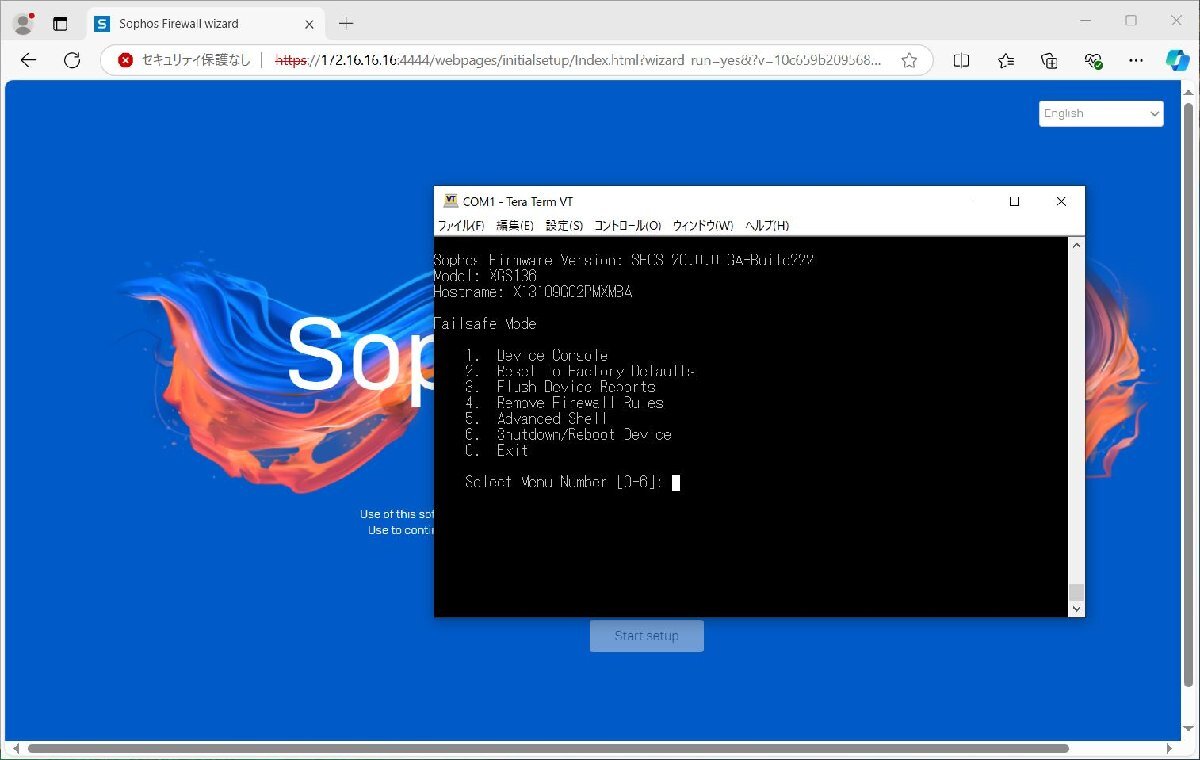
Task: Click the 'Reset to Factory Defaults' line
Action: (x=580, y=371)
